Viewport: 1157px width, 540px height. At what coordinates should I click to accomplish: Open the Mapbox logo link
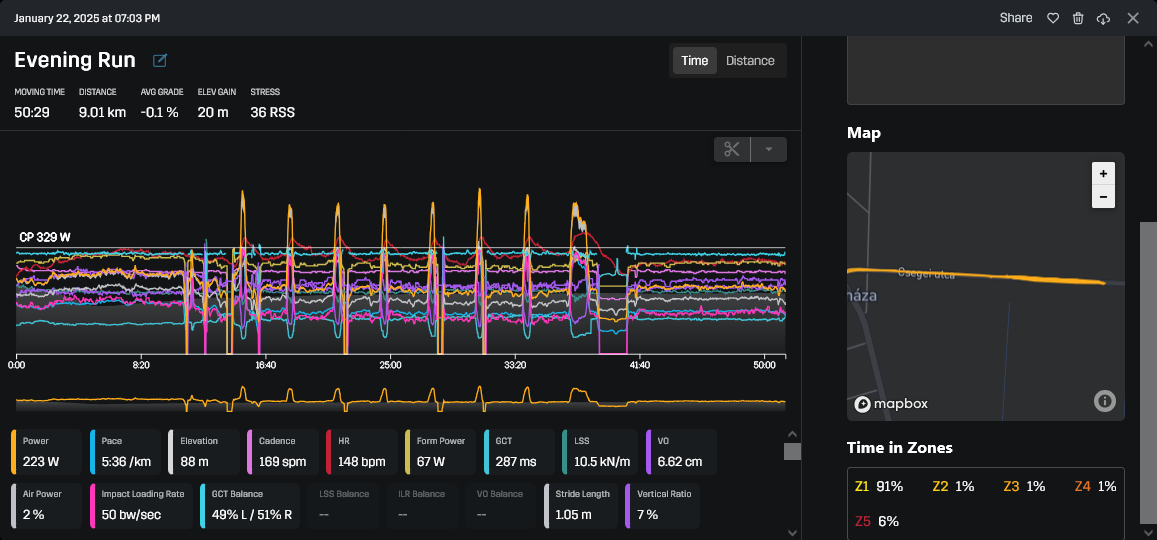click(x=891, y=404)
